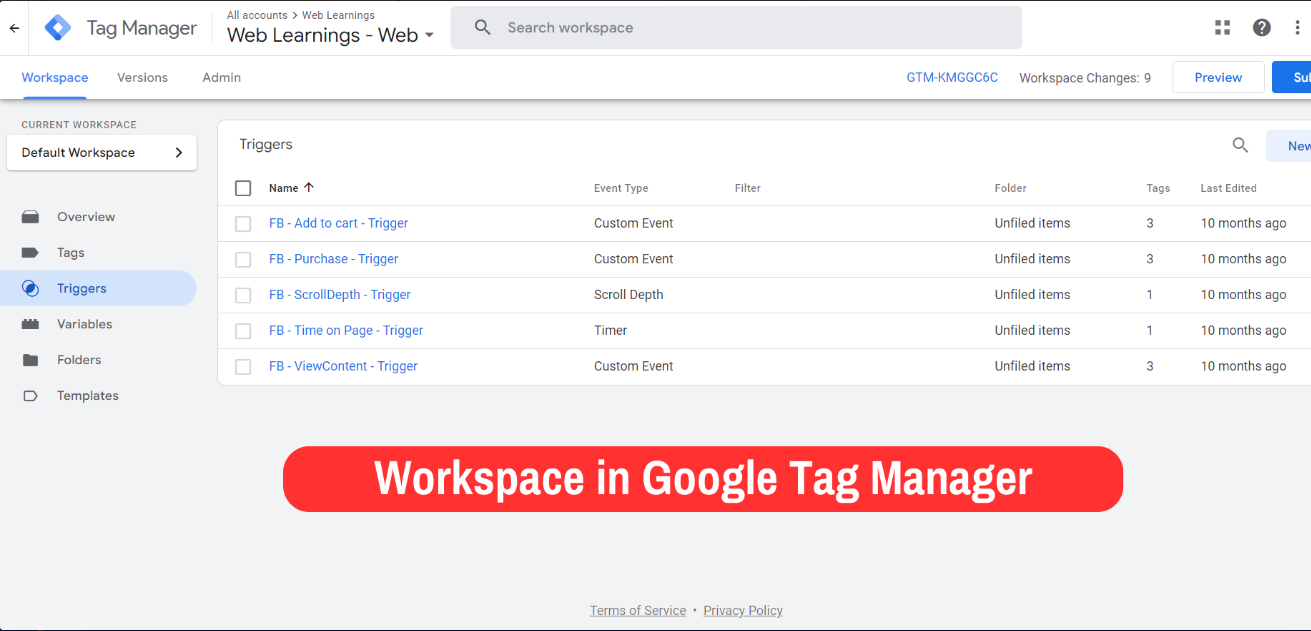Image resolution: width=1311 pixels, height=631 pixels.
Task: Switch to the Versions tab
Action: tap(142, 78)
